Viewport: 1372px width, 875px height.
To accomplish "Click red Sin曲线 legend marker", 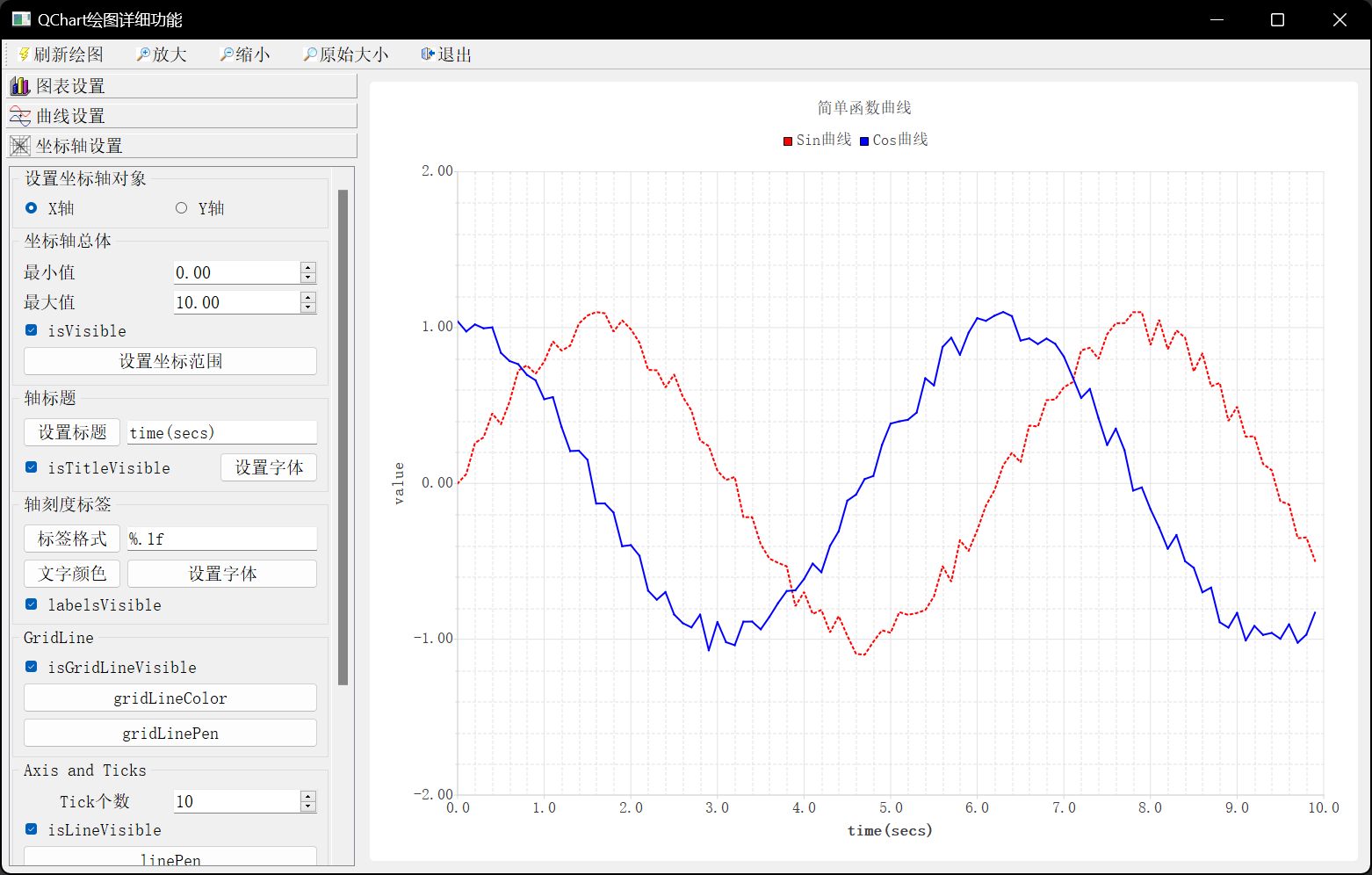I will coord(788,141).
